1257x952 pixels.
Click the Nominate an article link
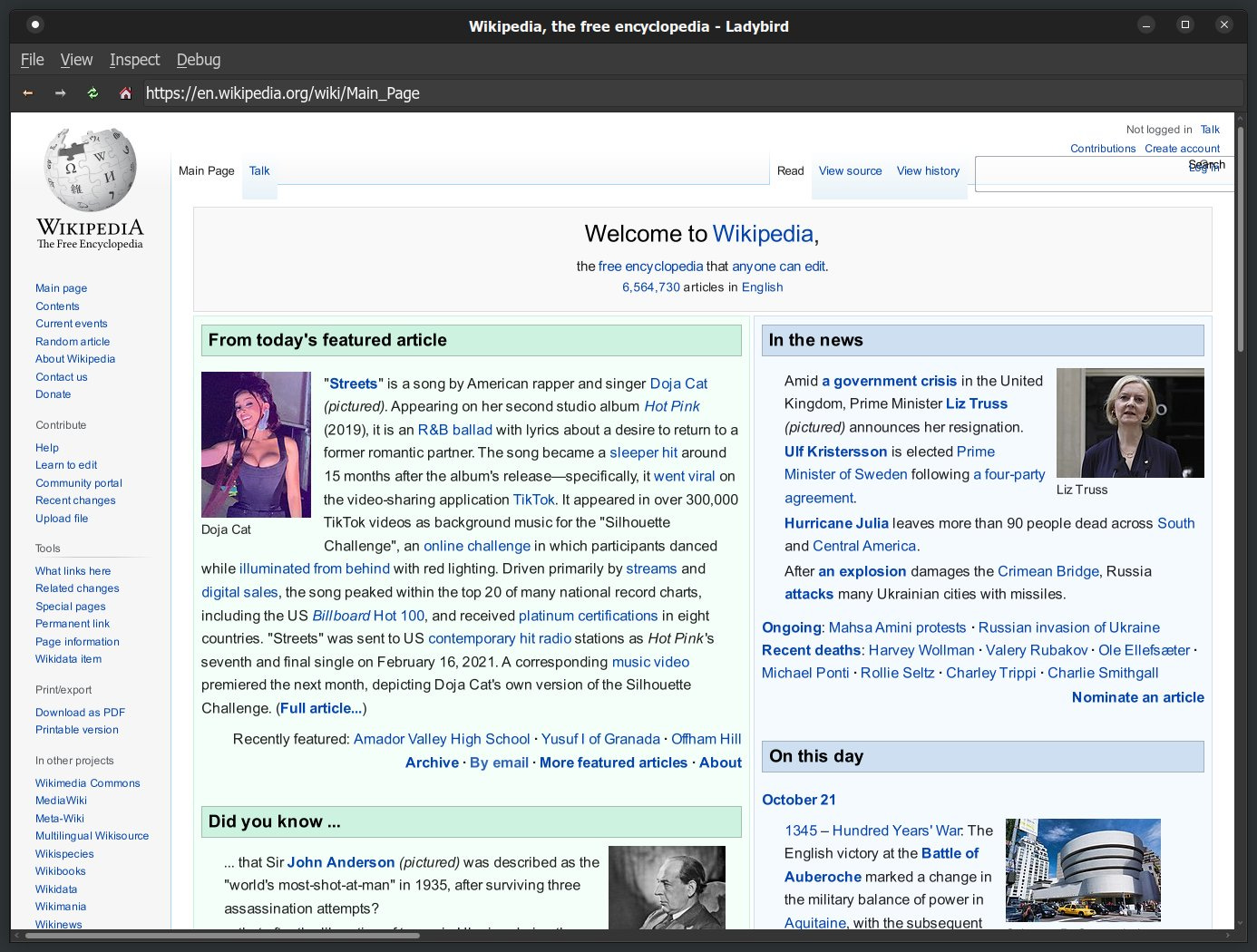(1138, 697)
